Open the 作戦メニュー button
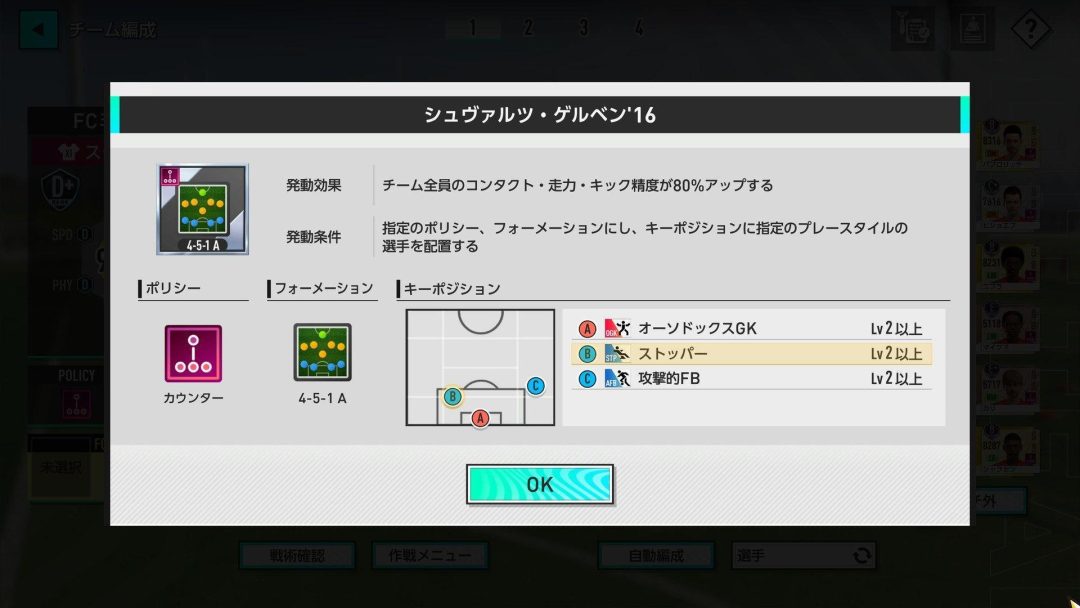The width and height of the screenshot is (1080, 608). click(430, 555)
